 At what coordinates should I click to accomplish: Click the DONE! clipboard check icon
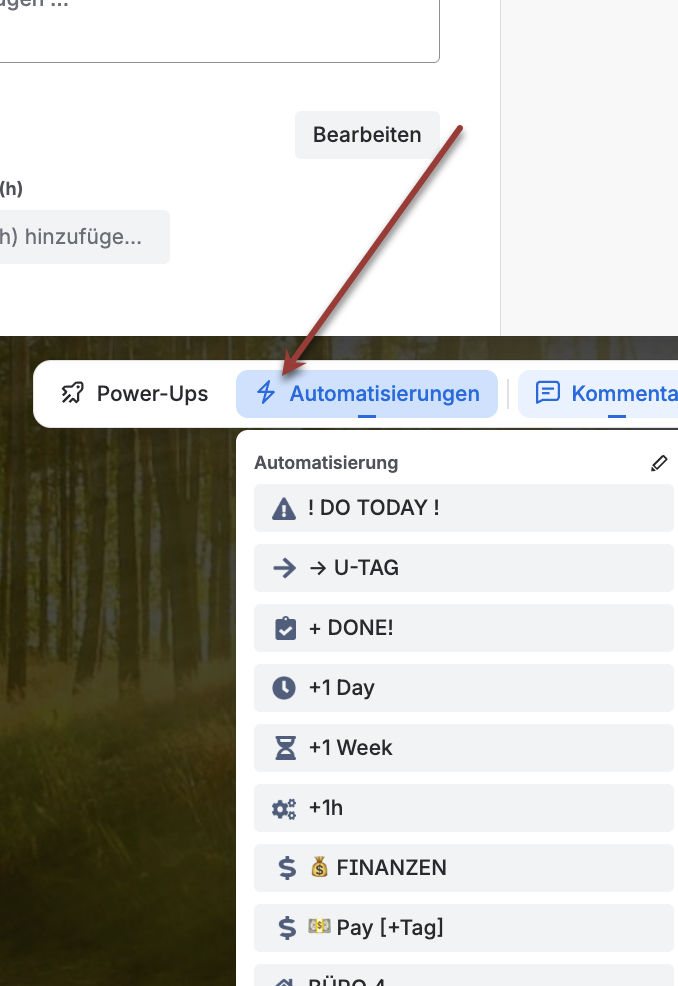[285, 628]
